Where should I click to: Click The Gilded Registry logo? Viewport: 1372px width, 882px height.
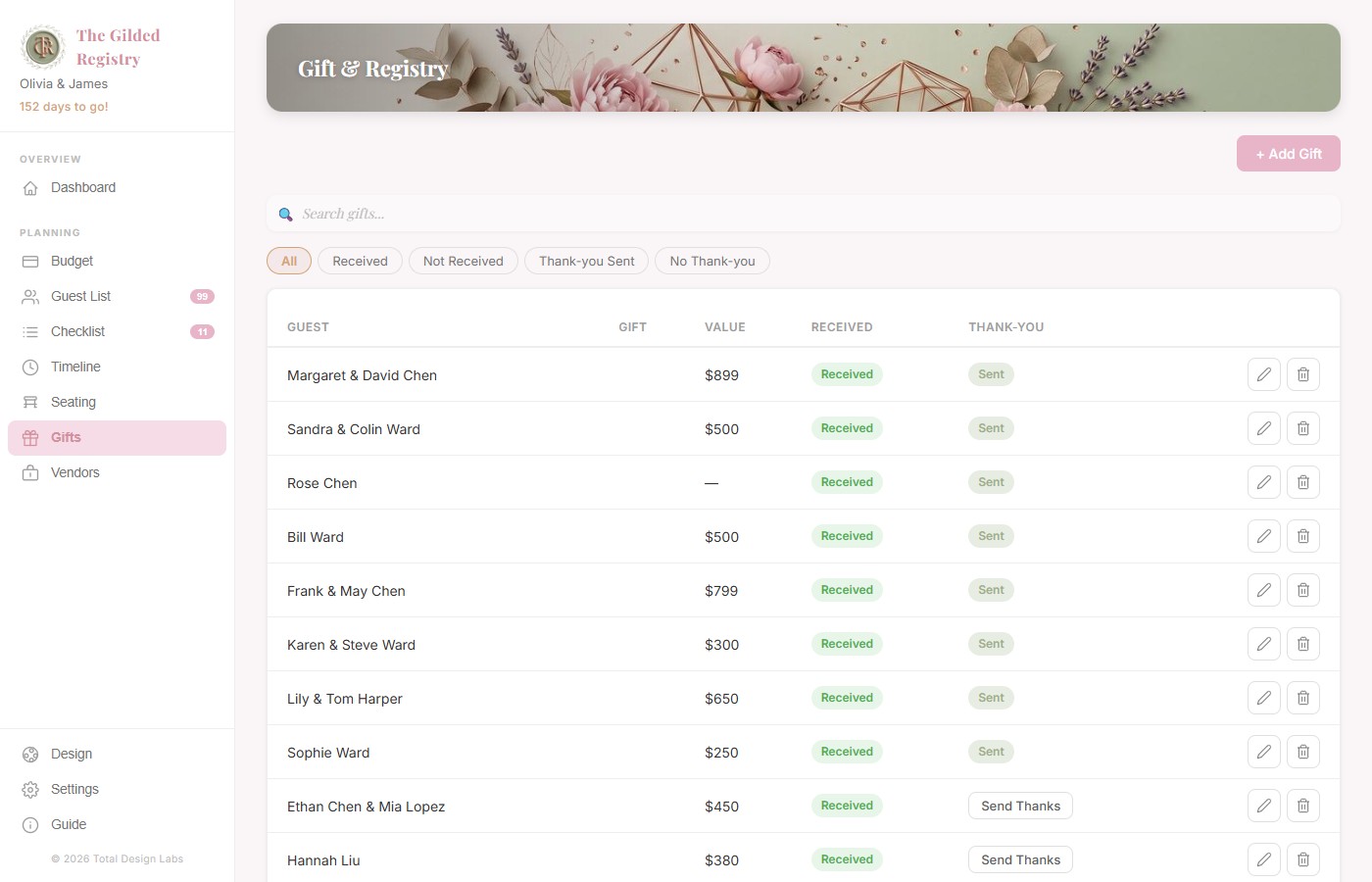coord(43,46)
